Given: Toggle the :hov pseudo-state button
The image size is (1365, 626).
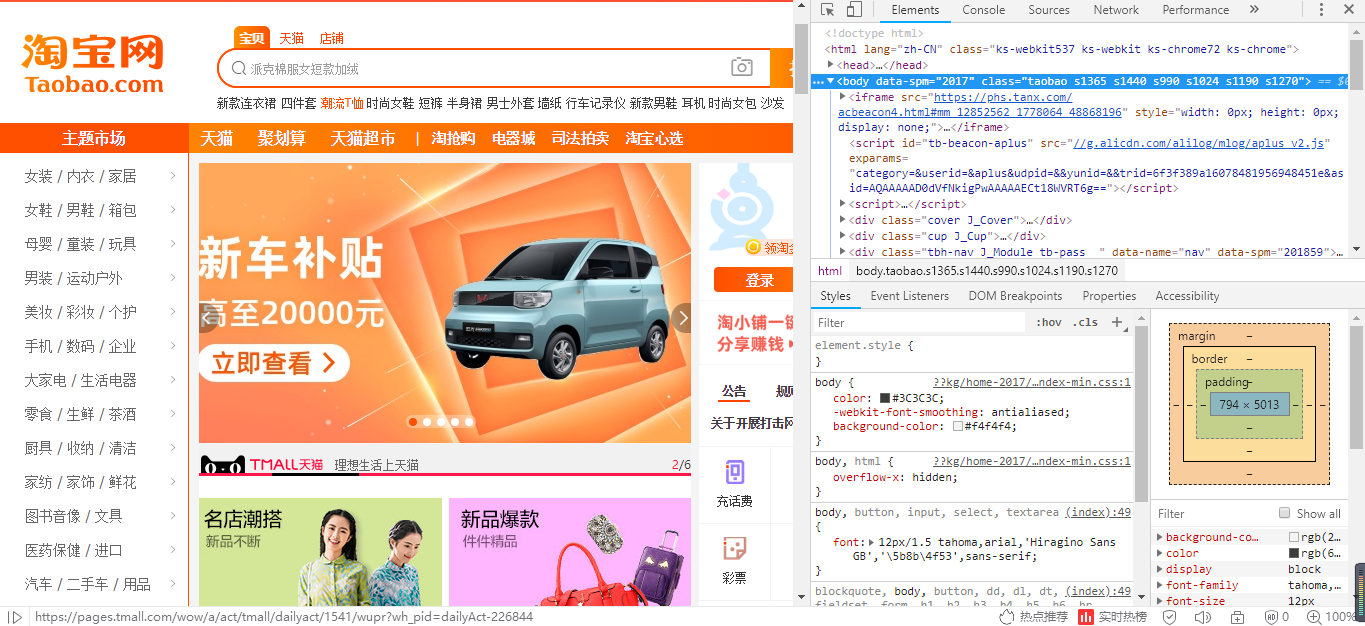Looking at the screenshot, I should (1049, 322).
